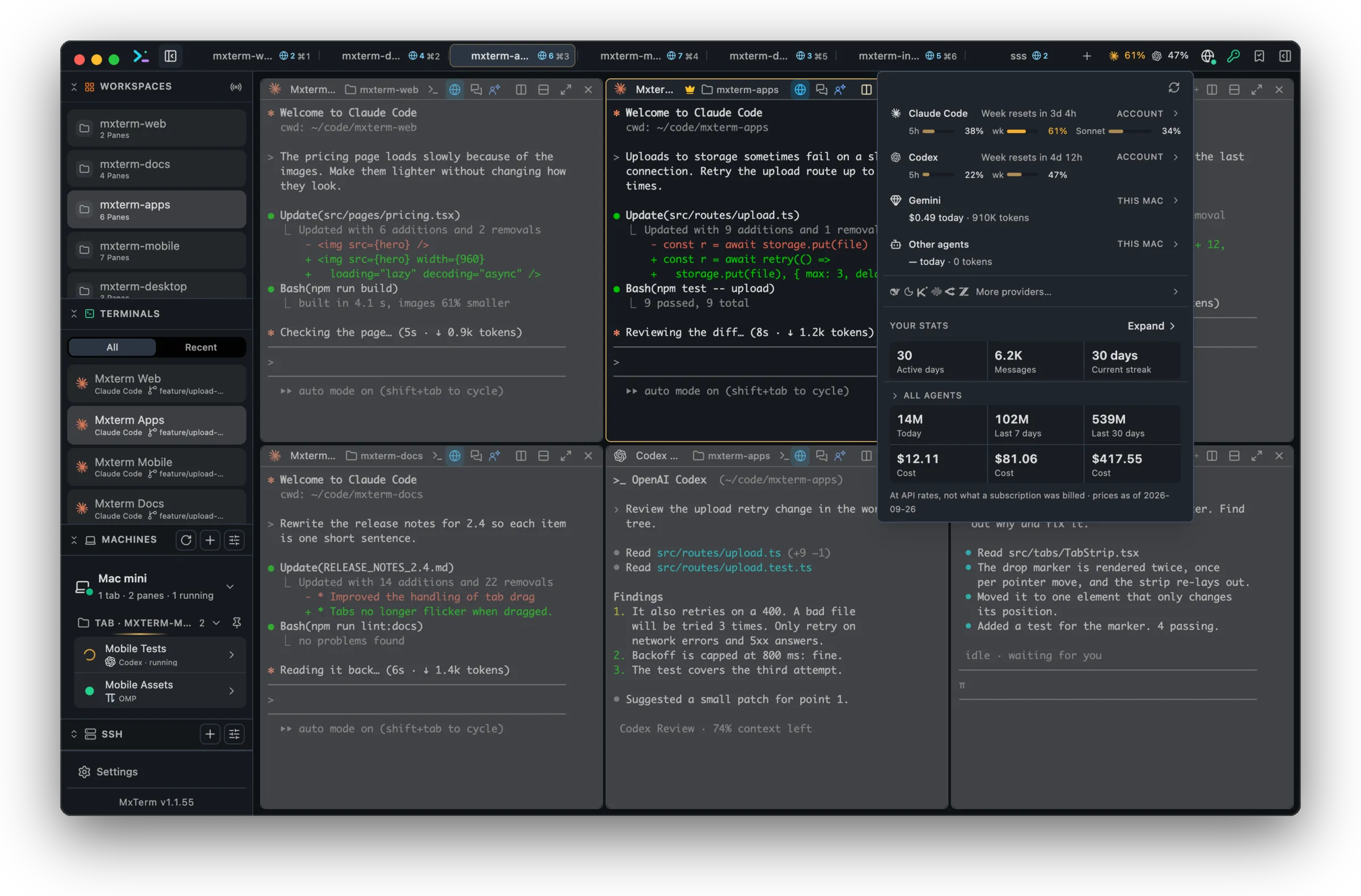Click the bookmark checklist icon in top bar
Image resolution: width=1361 pixels, height=896 pixels.
coord(1259,56)
